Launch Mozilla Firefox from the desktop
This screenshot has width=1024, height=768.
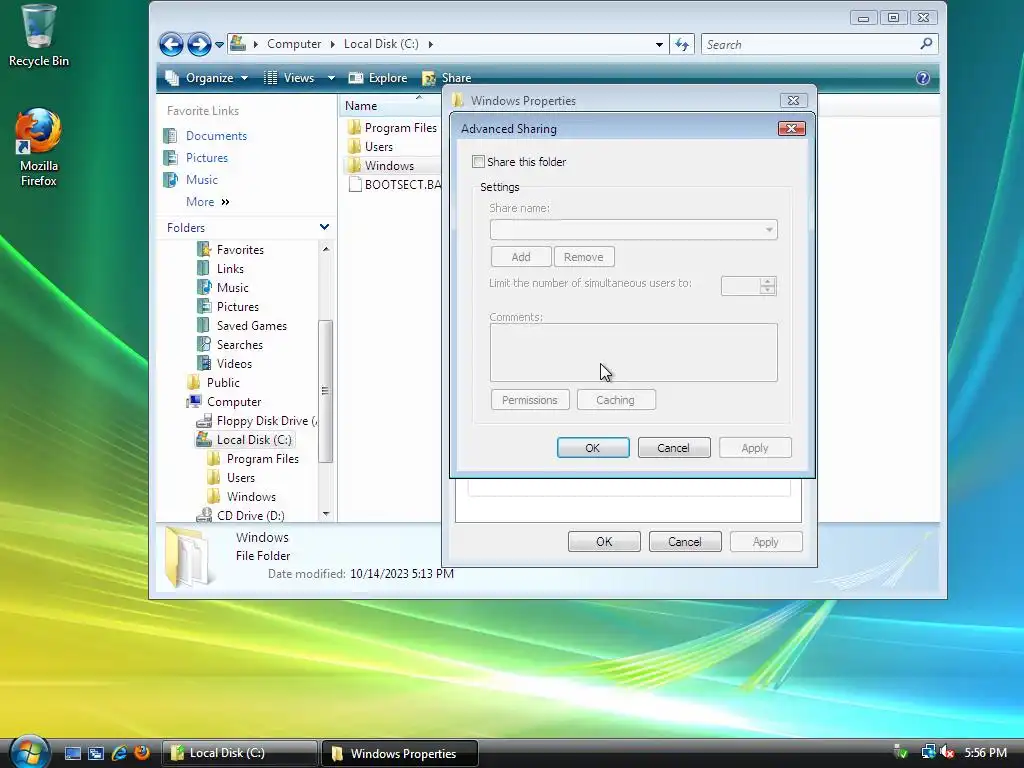tap(38, 148)
